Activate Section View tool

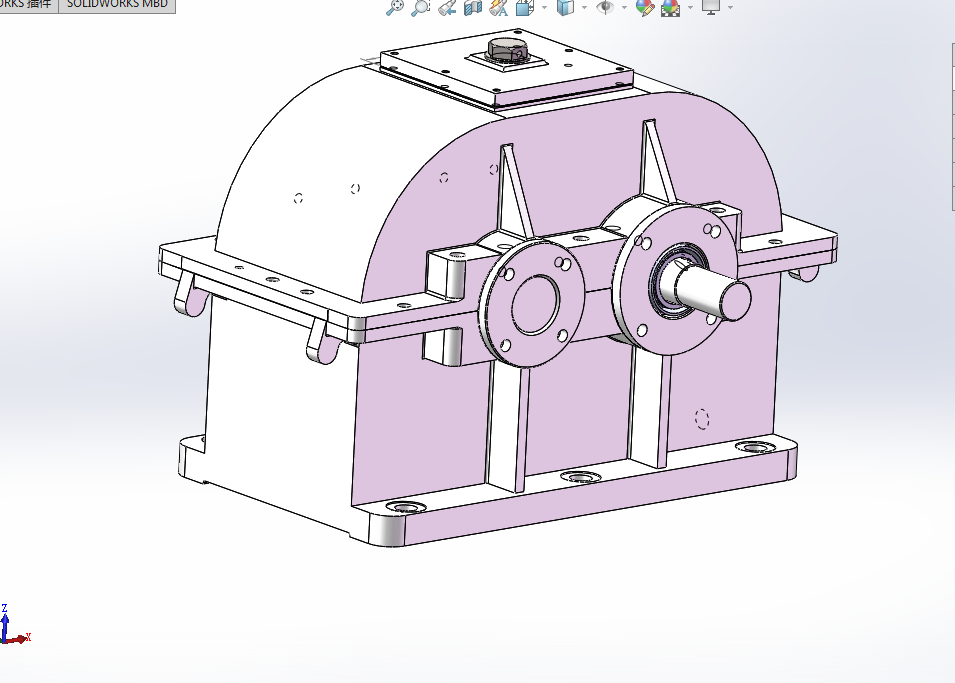tap(473, 7)
